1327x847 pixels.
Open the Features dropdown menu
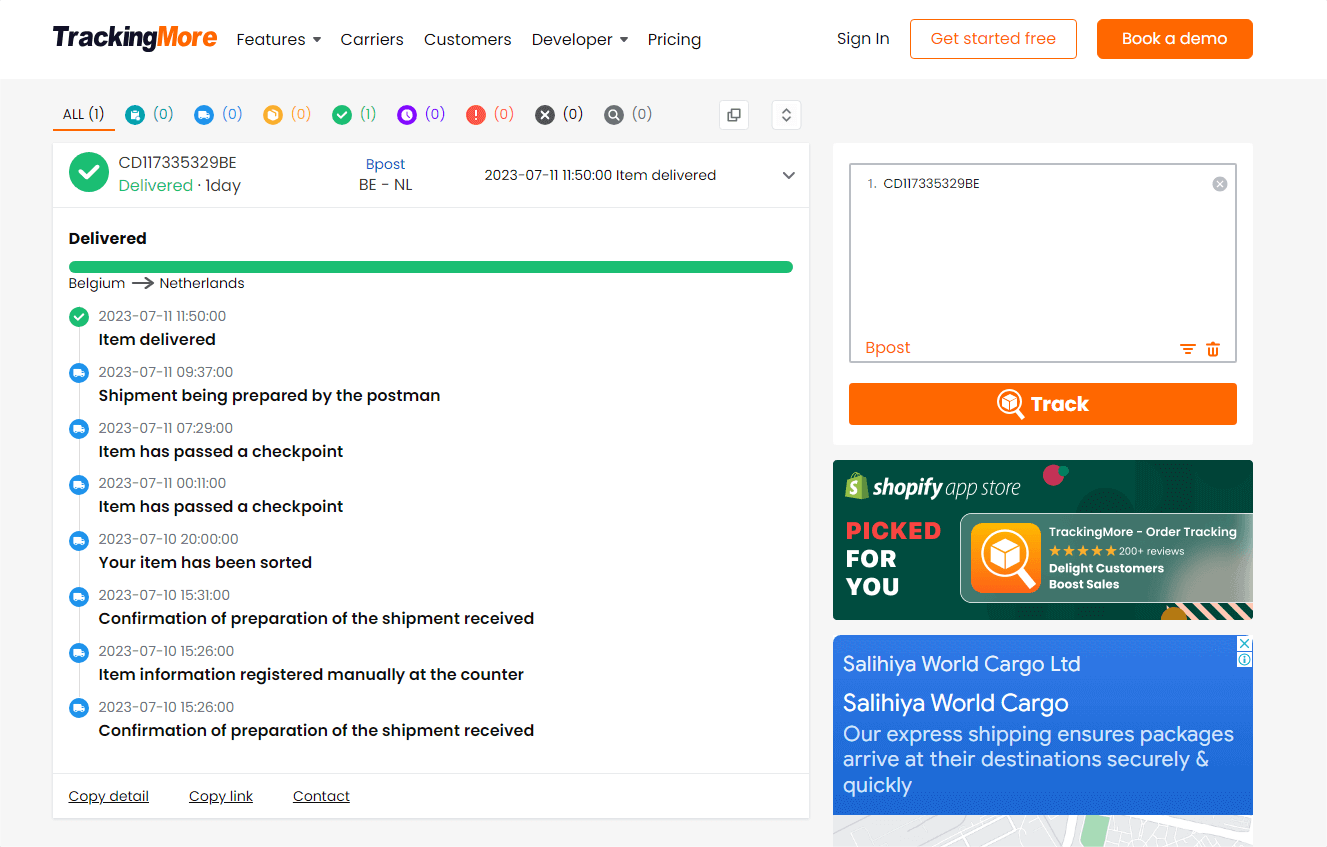[x=278, y=40]
